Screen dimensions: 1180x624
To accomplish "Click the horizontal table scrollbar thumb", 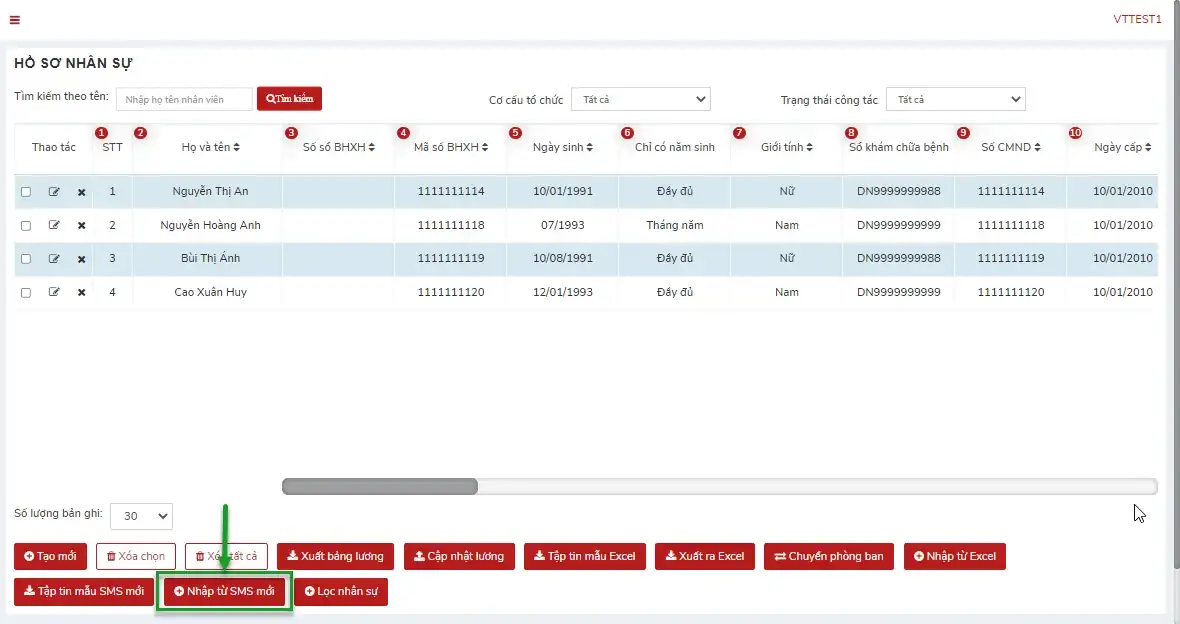I will (380, 486).
